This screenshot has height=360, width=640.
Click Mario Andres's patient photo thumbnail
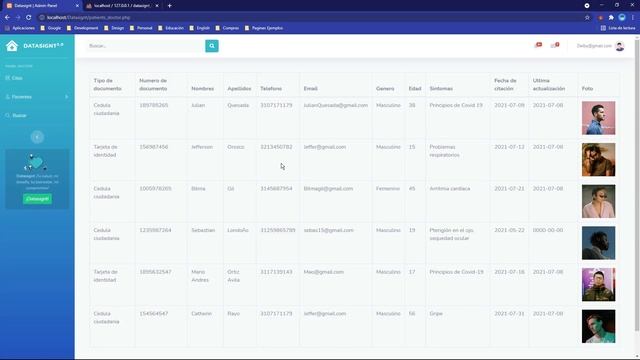point(598,284)
